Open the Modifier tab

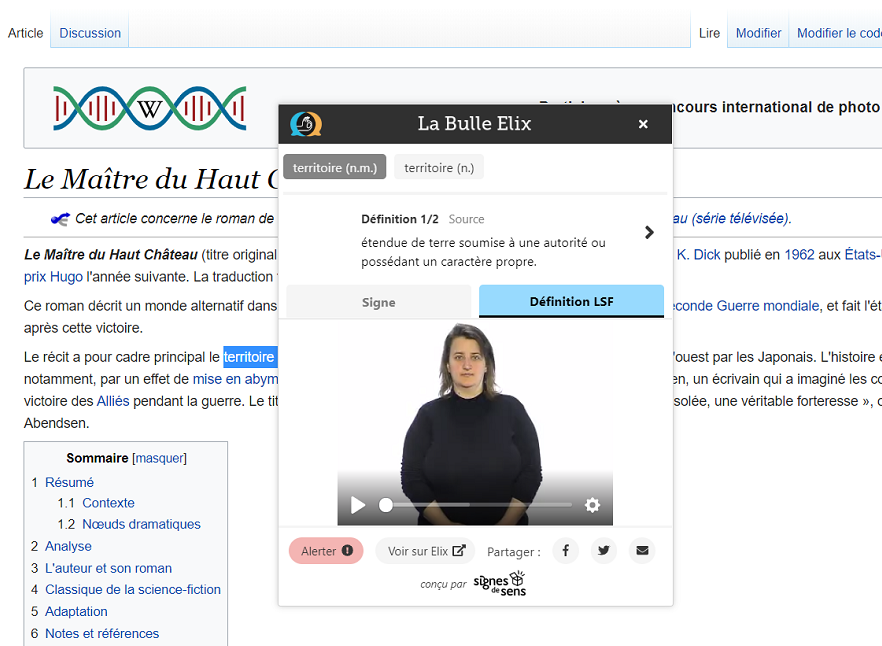[758, 33]
